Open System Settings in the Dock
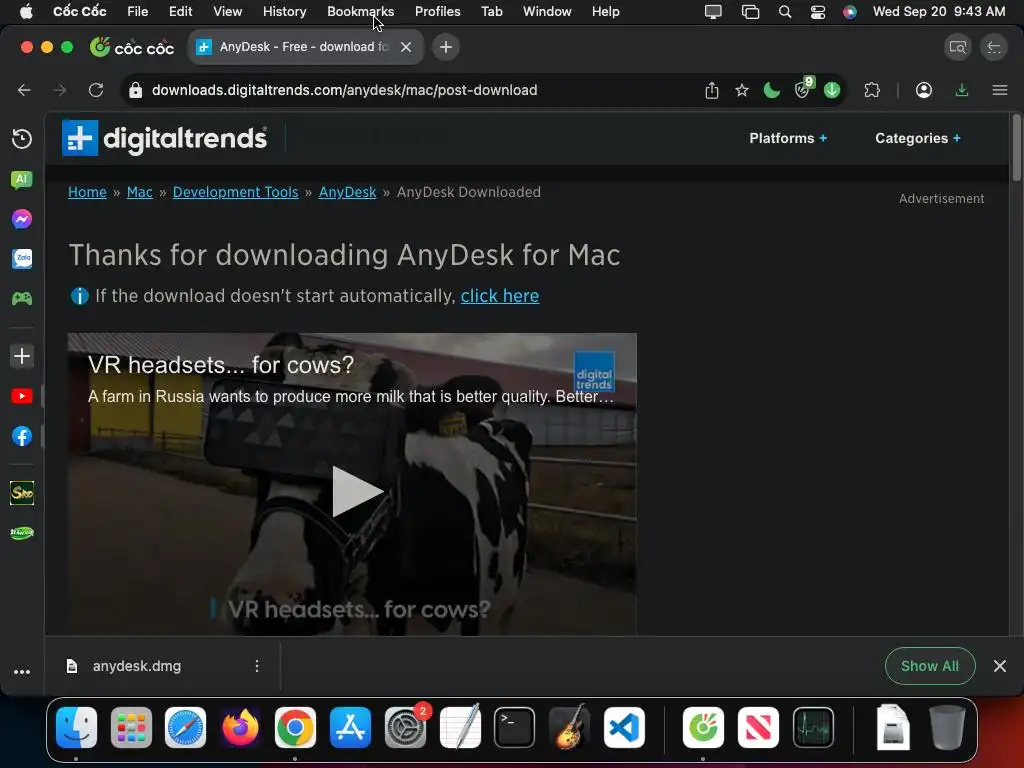1024x768 pixels. pyautogui.click(x=406, y=727)
